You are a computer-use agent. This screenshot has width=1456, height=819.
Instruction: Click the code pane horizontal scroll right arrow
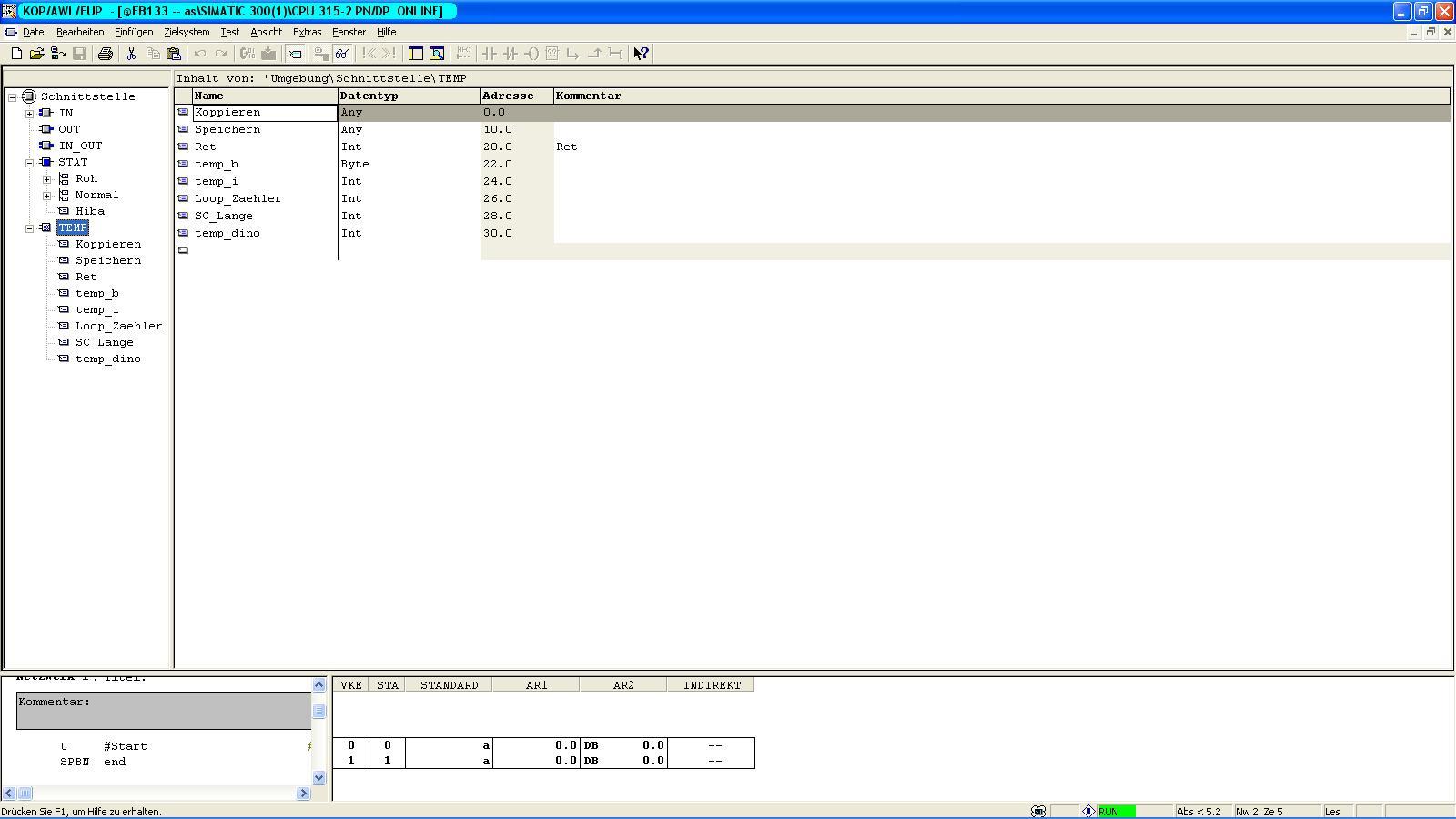click(x=304, y=794)
